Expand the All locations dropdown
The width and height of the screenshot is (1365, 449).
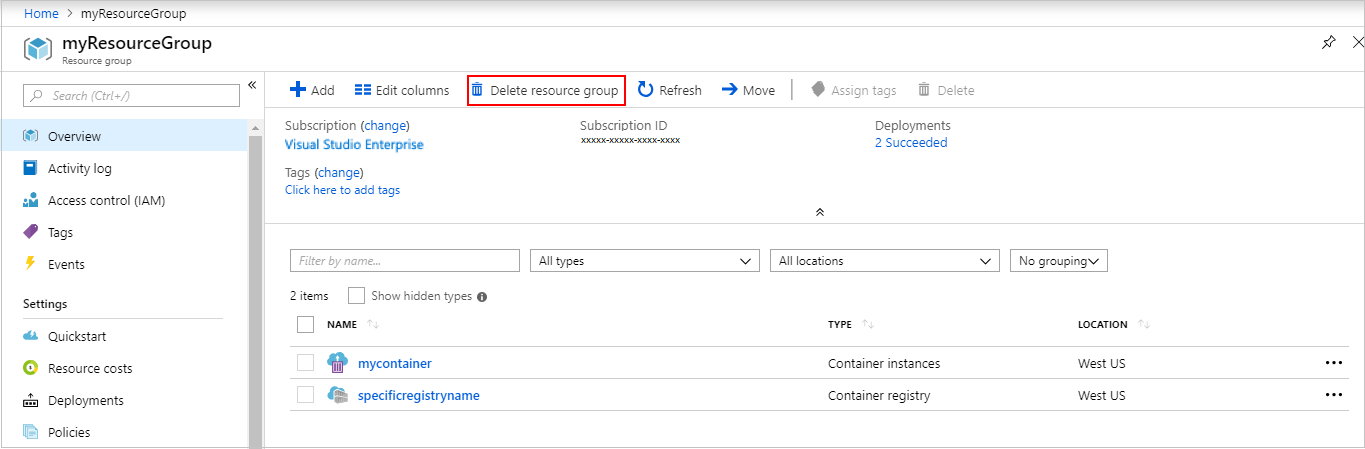tap(884, 261)
